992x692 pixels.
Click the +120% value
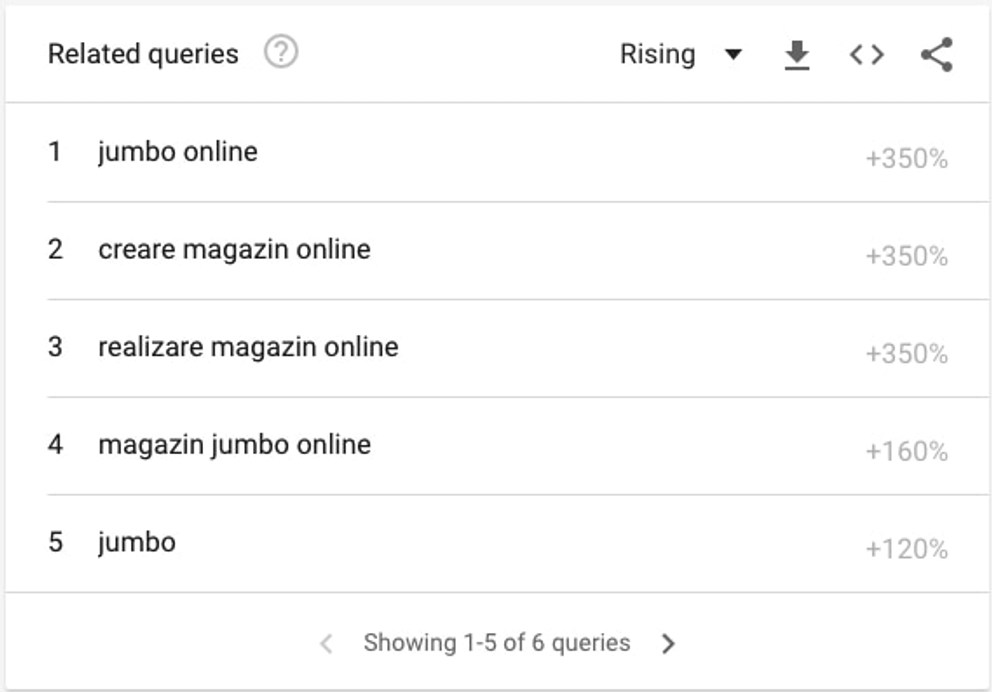(907, 549)
